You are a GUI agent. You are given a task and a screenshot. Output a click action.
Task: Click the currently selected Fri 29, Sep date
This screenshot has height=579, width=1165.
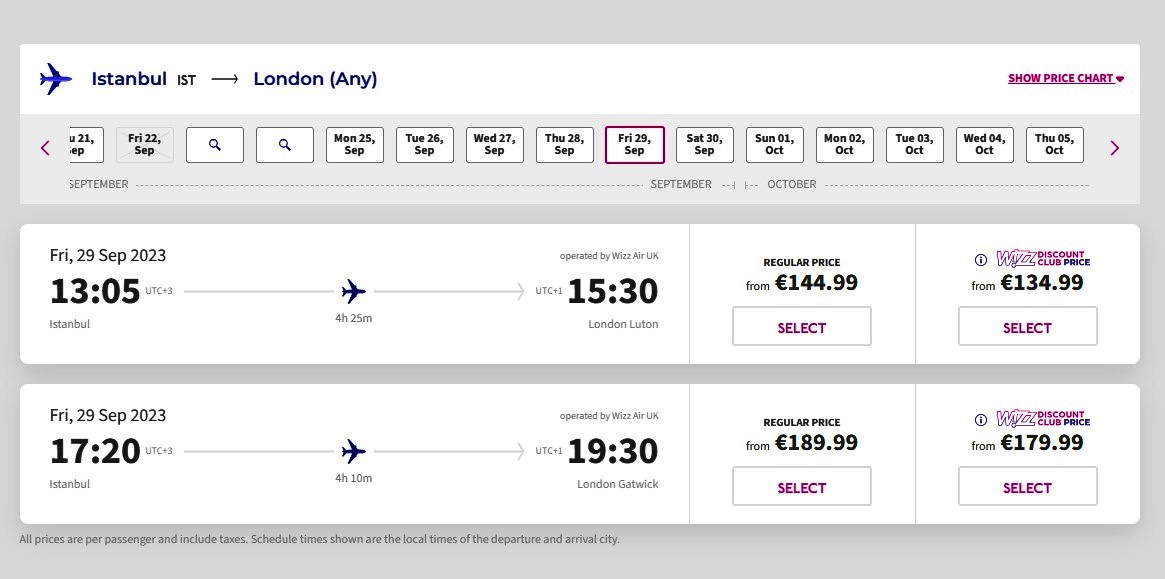click(635, 145)
